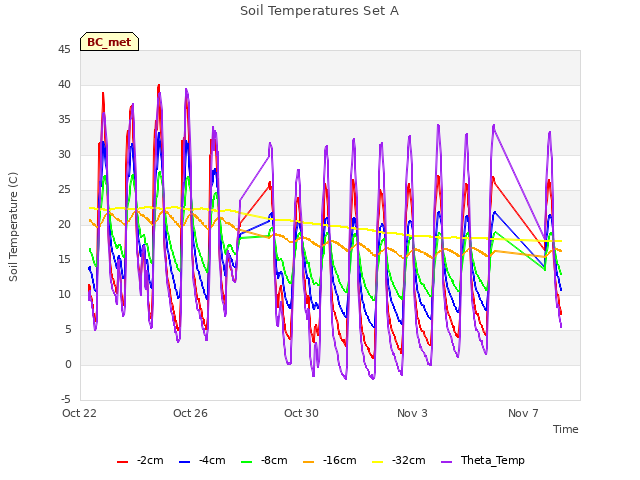Toggle the -16cm series label
Viewport: 640px width, 480px height.
click(x=339, y=460)
